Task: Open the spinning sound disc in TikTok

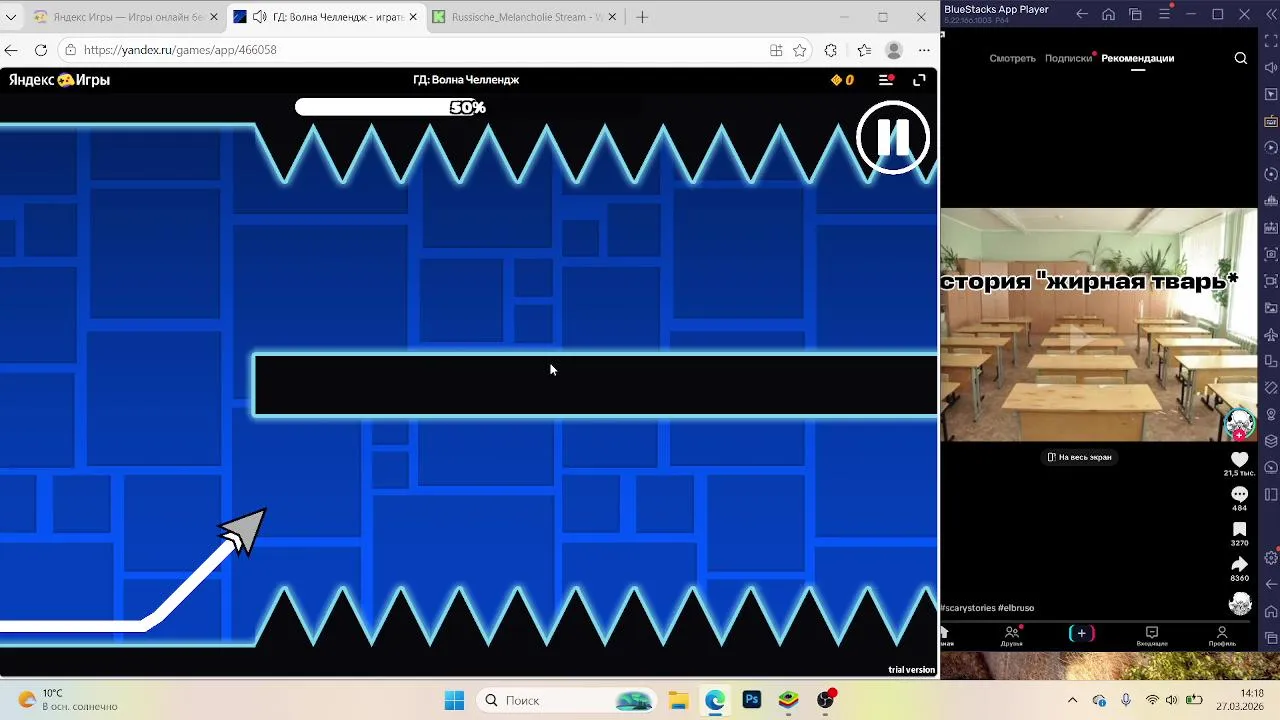Action: pos(1240,603)
